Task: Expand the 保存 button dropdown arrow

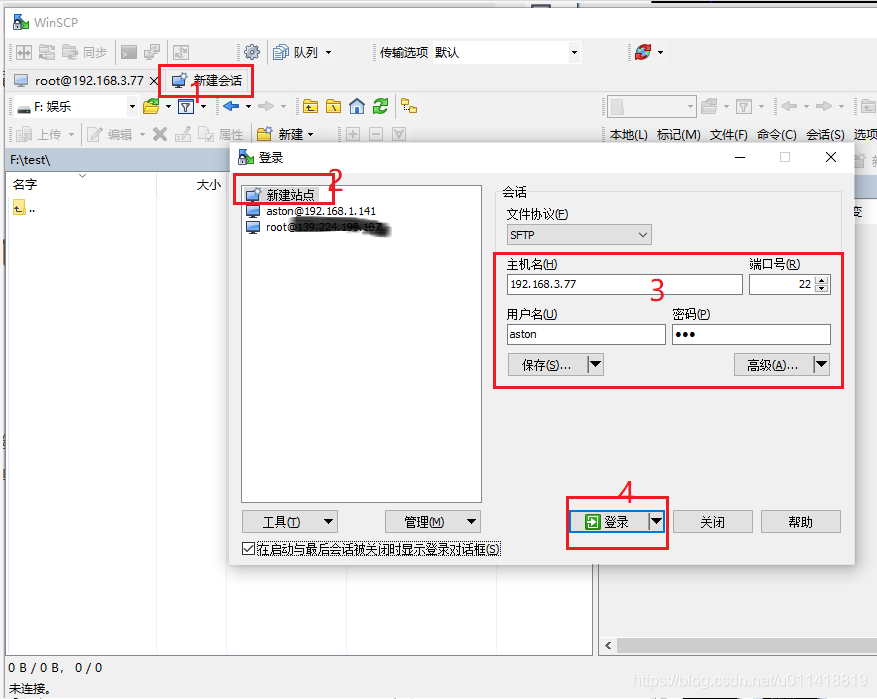Action: 595,365
